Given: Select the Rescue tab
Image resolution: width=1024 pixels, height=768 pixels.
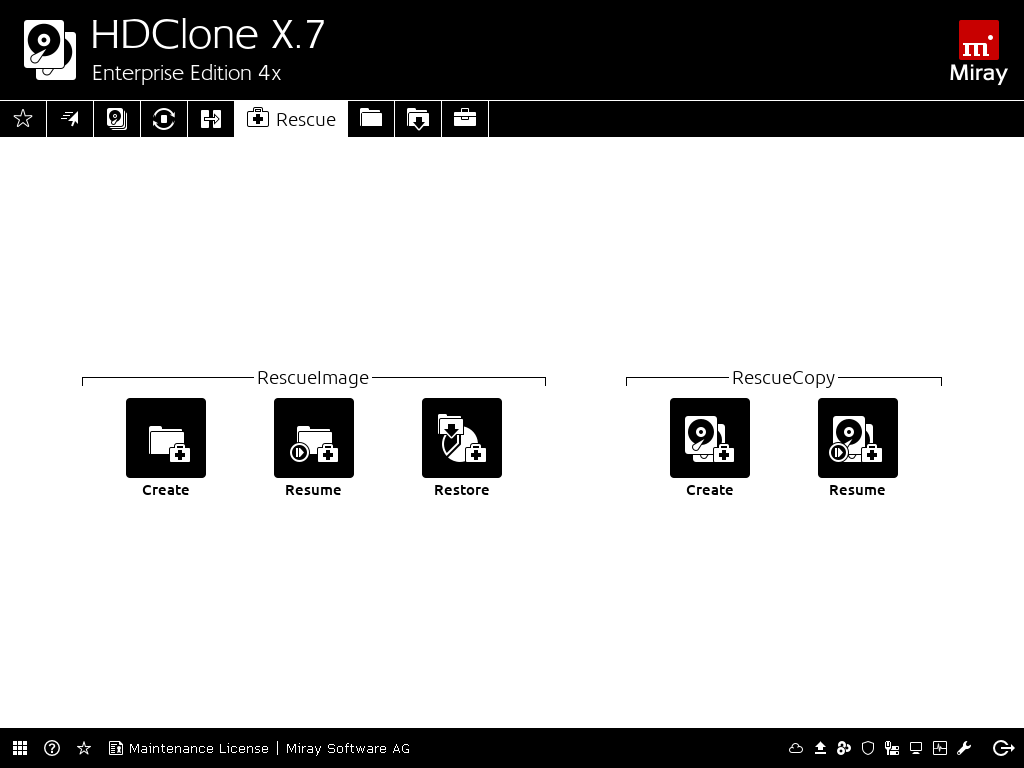Looking at the screenshot, I should point(291,119).
